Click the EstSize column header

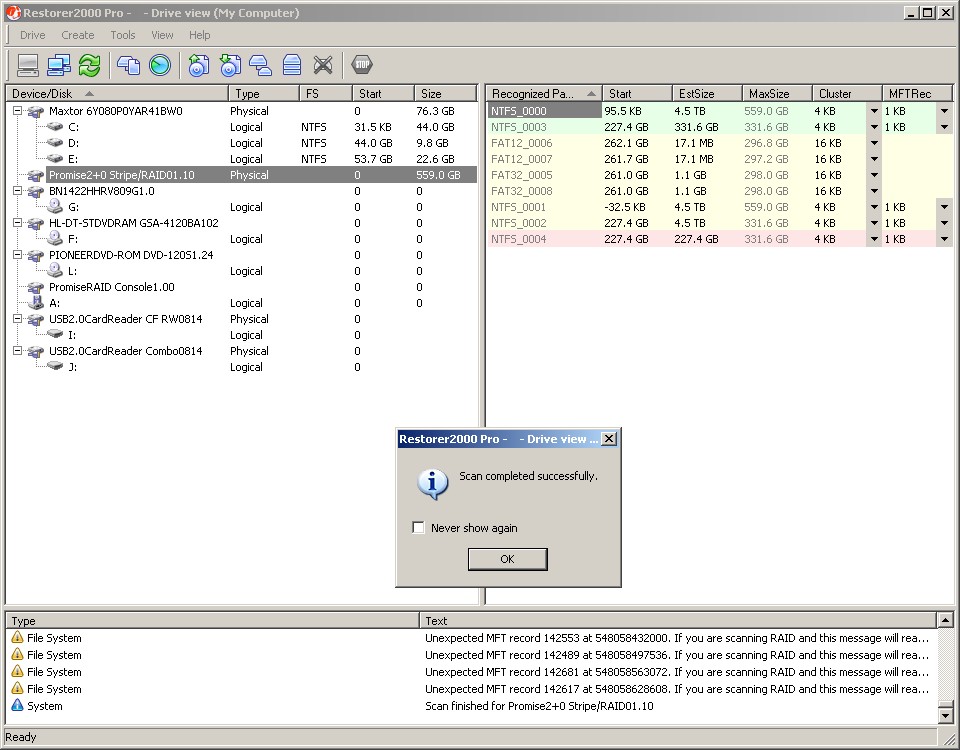(x=707, y=94)
